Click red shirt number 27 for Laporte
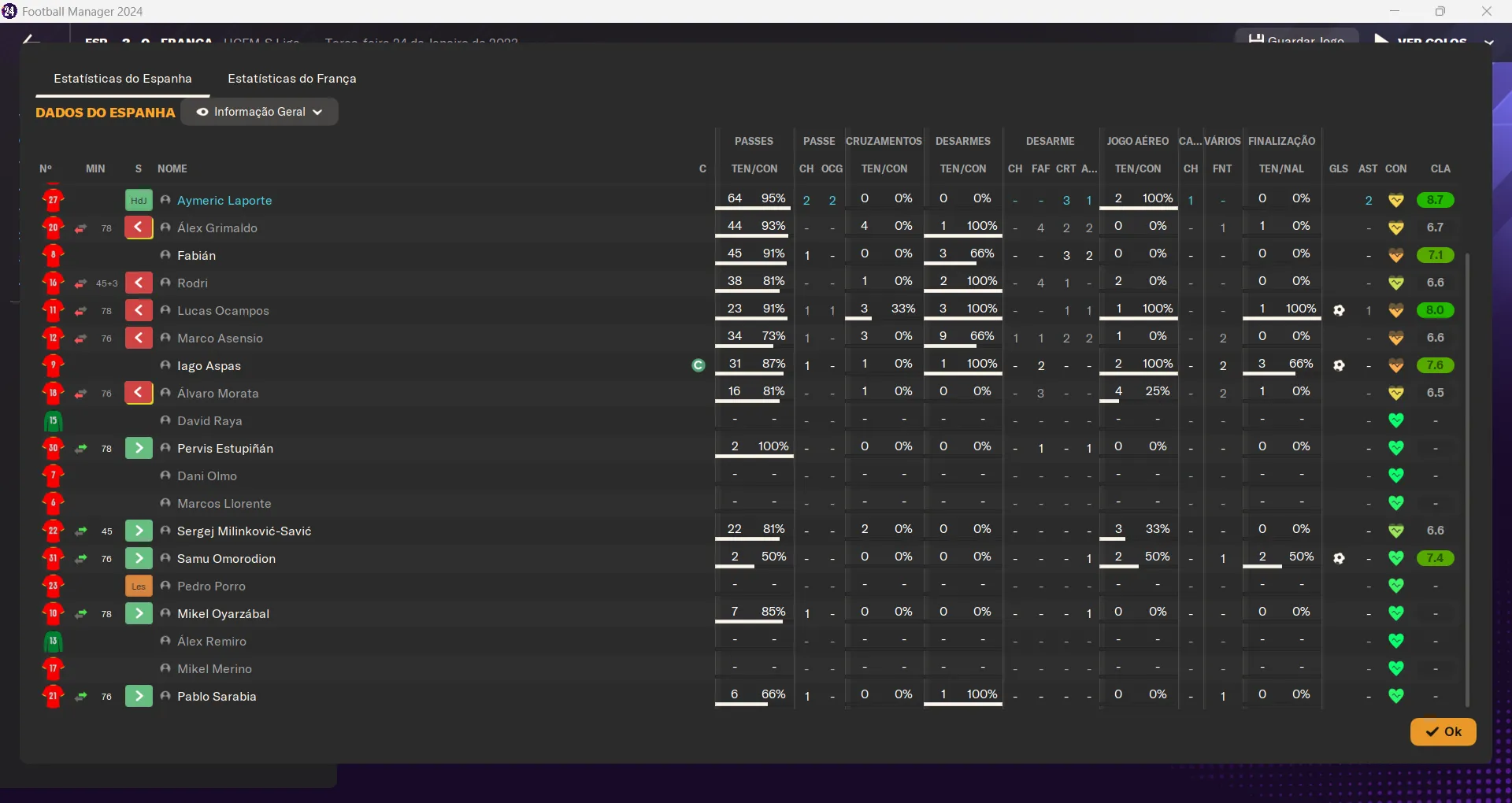The height and width of the screenshot is (803, 1512). [x=53, y=200]
